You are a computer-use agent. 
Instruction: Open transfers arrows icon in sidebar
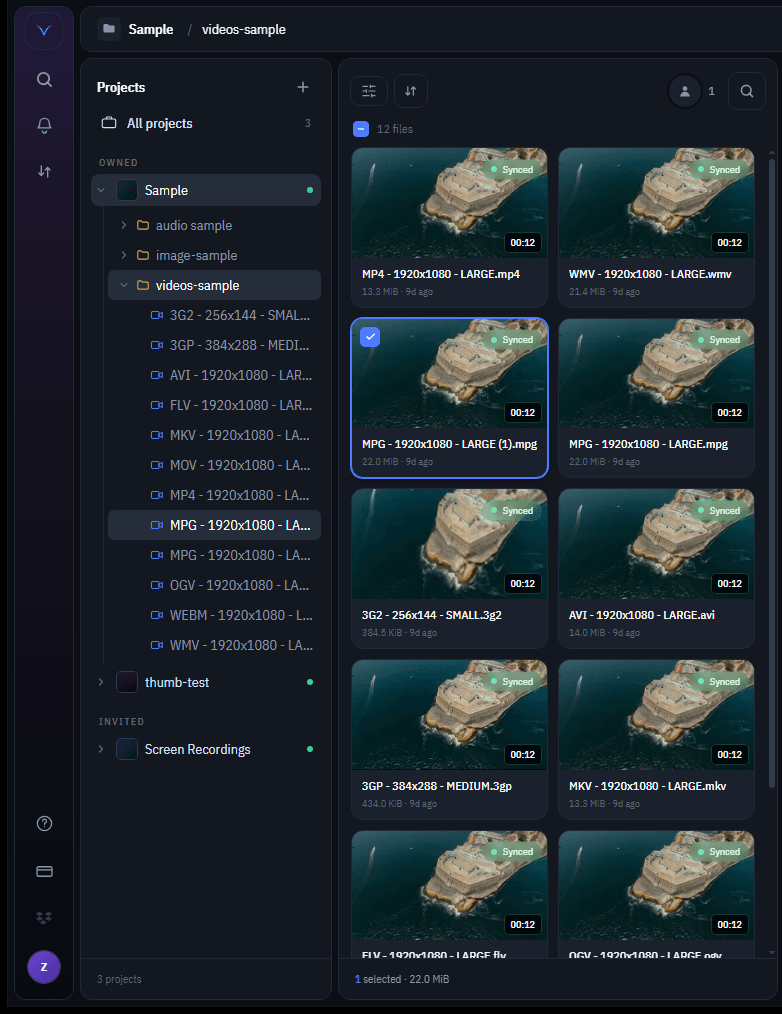44,171
